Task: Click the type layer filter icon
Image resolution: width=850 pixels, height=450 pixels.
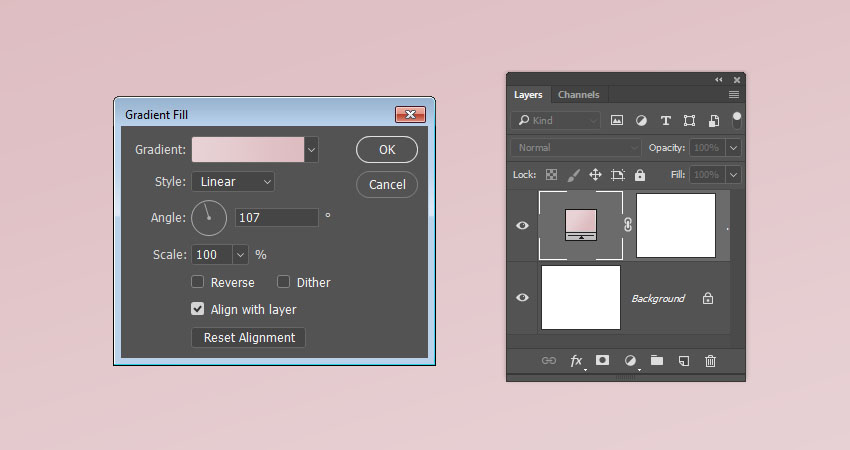Action: tap(665, 120)
